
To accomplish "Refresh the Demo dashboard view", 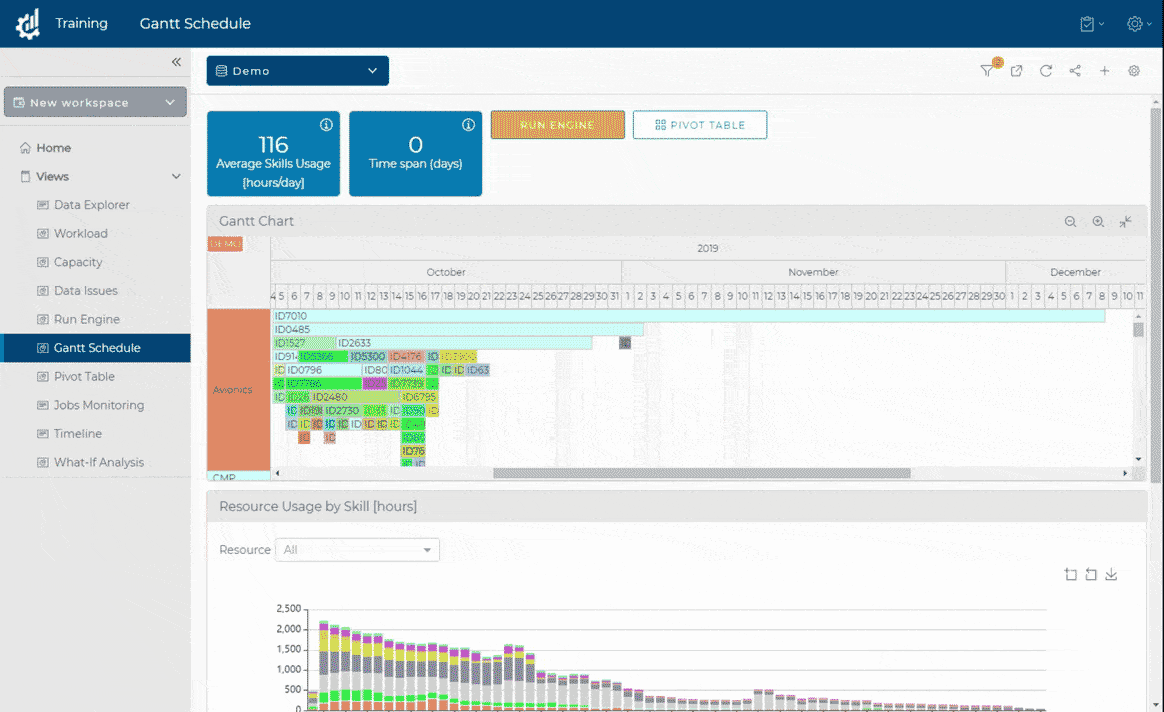I will coord(1045,71).
